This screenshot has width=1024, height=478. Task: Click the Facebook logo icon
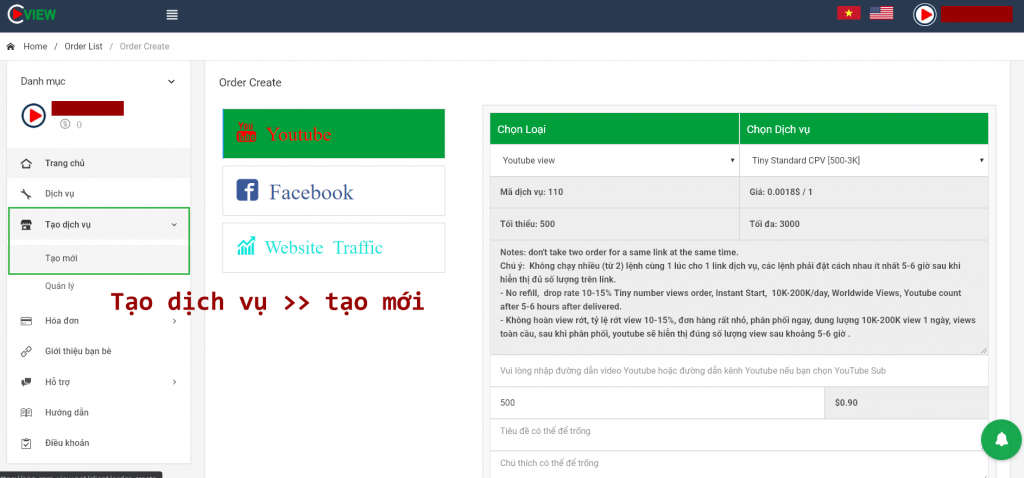(x=247, y=190)
